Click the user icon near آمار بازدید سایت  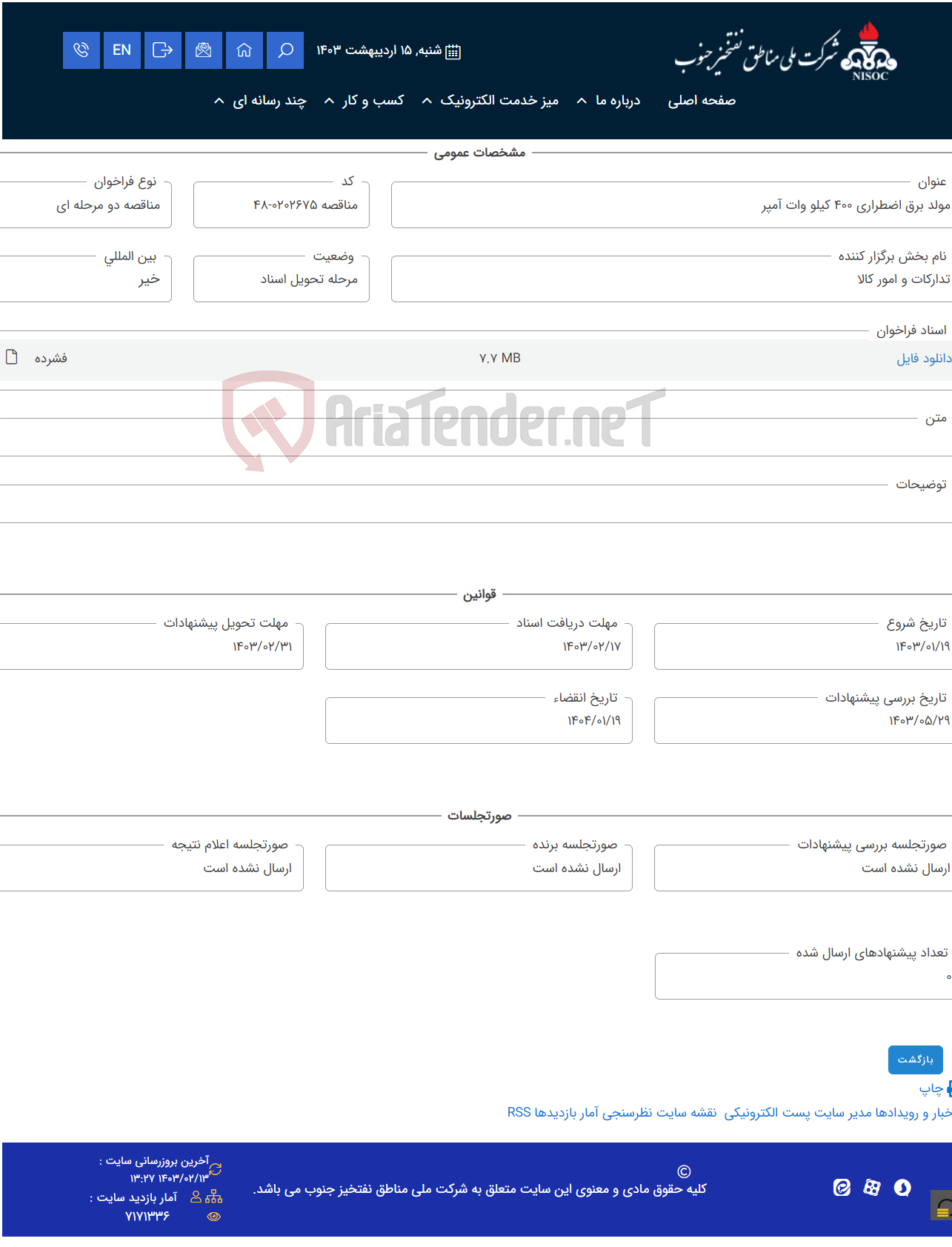(x=196, y=1197)
